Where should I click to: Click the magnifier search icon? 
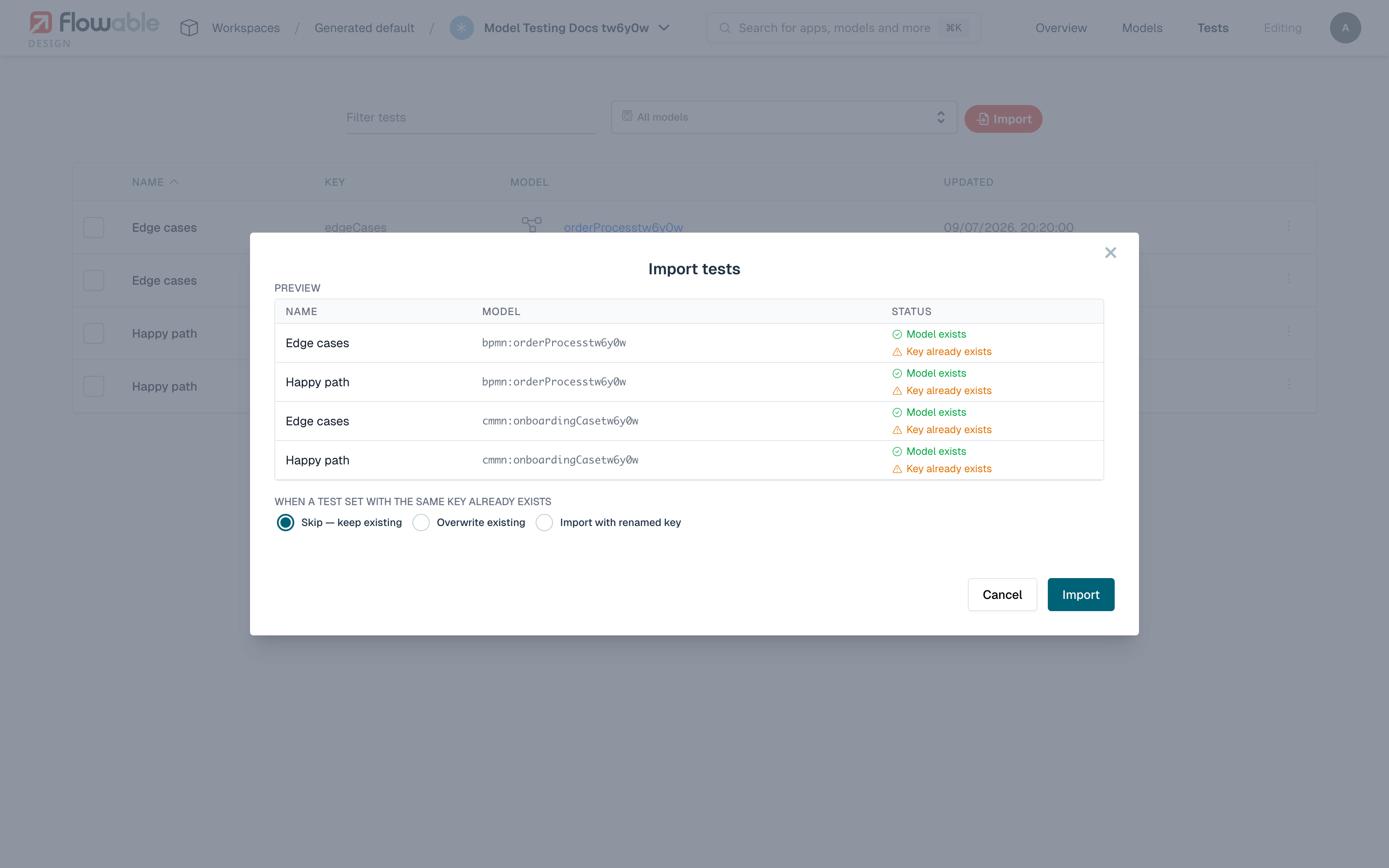coord(724,27)
